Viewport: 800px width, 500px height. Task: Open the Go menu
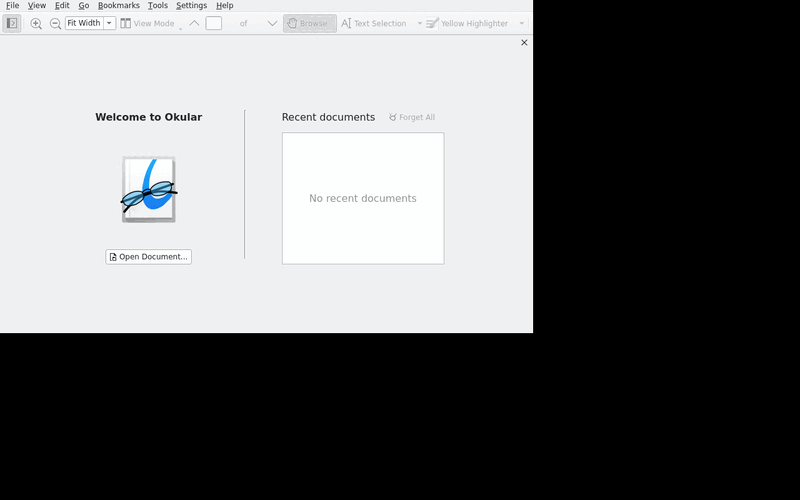[84, 6]
